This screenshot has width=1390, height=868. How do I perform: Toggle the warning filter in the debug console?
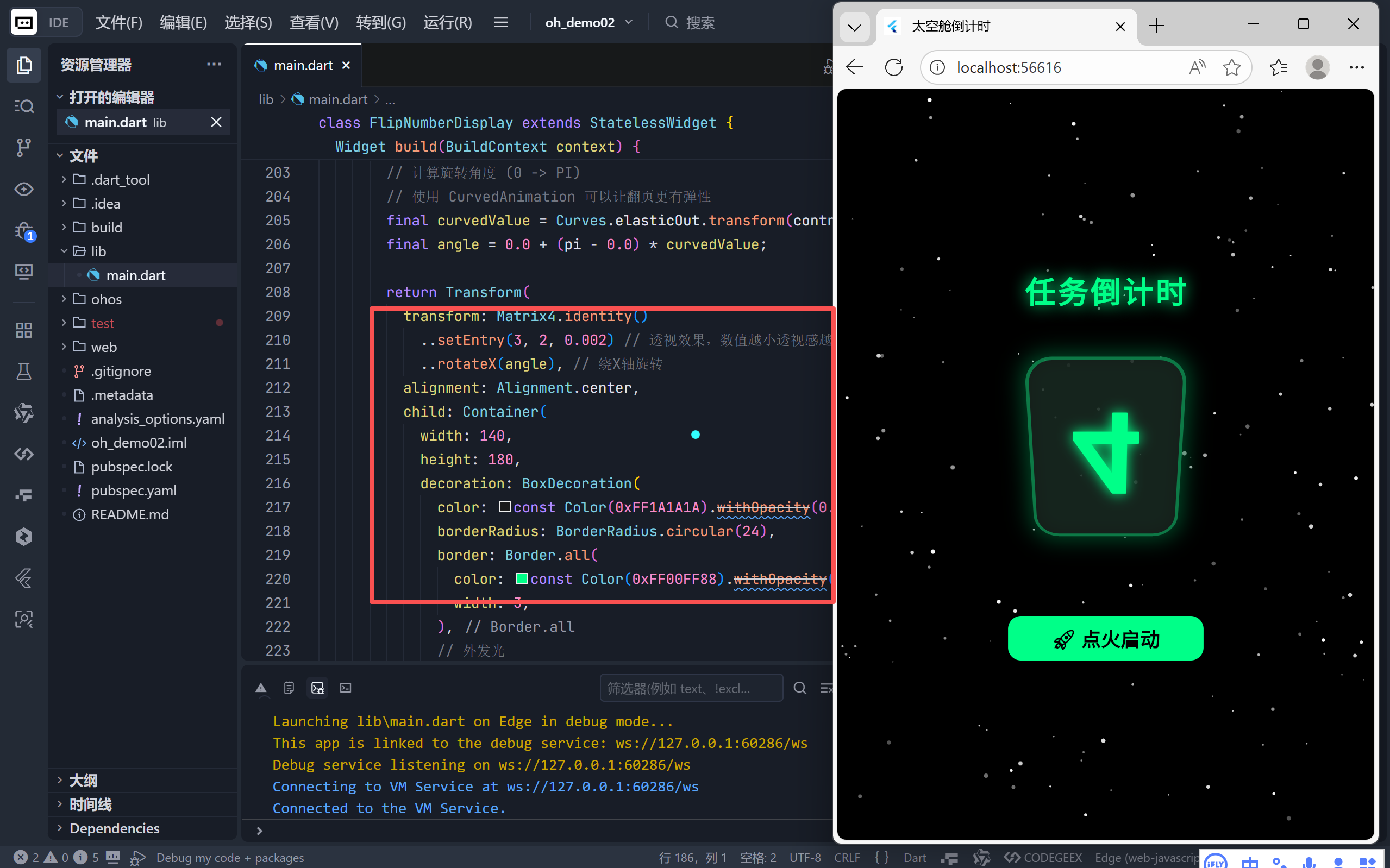(261, 687)
